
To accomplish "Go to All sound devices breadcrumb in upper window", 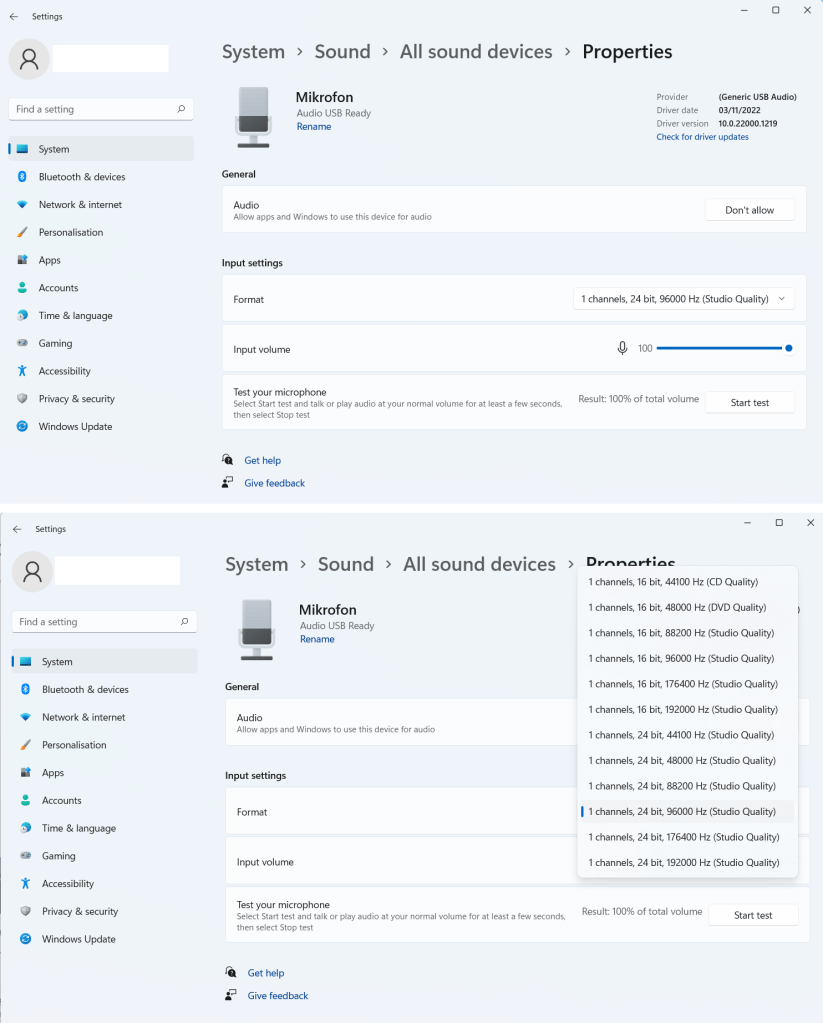I will (476, 52).
